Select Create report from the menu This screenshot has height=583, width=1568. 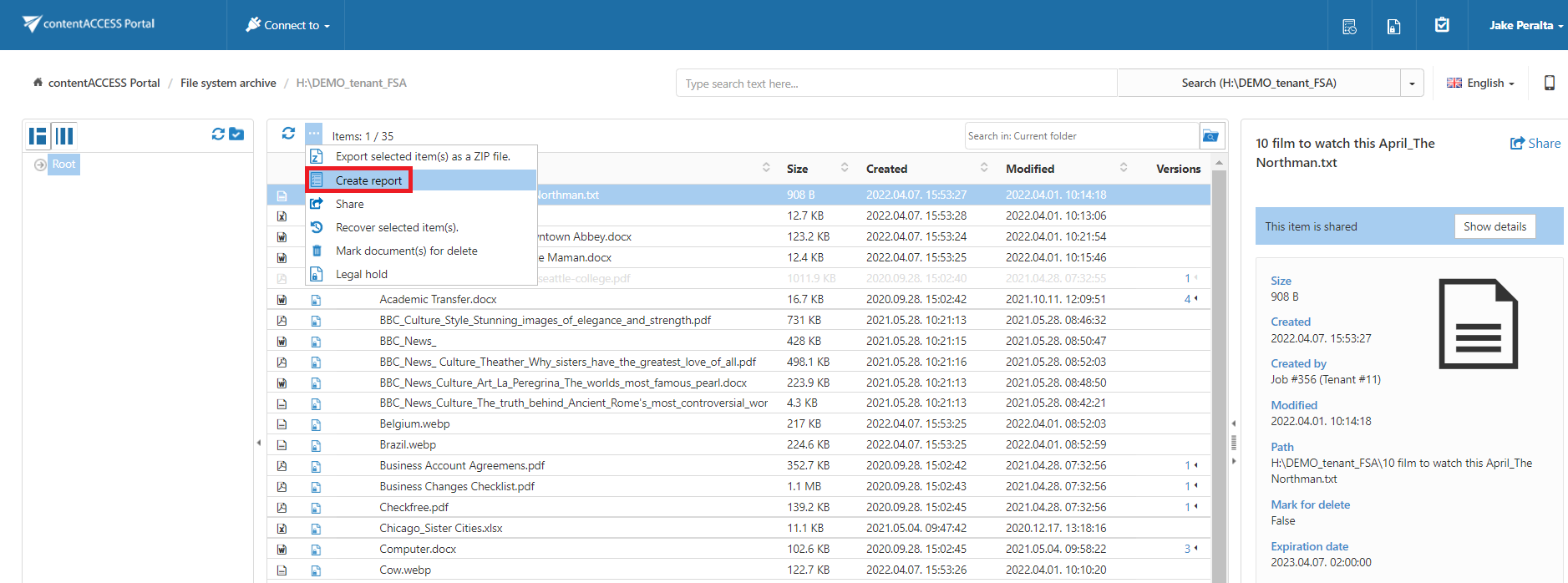tap(368, 180)
